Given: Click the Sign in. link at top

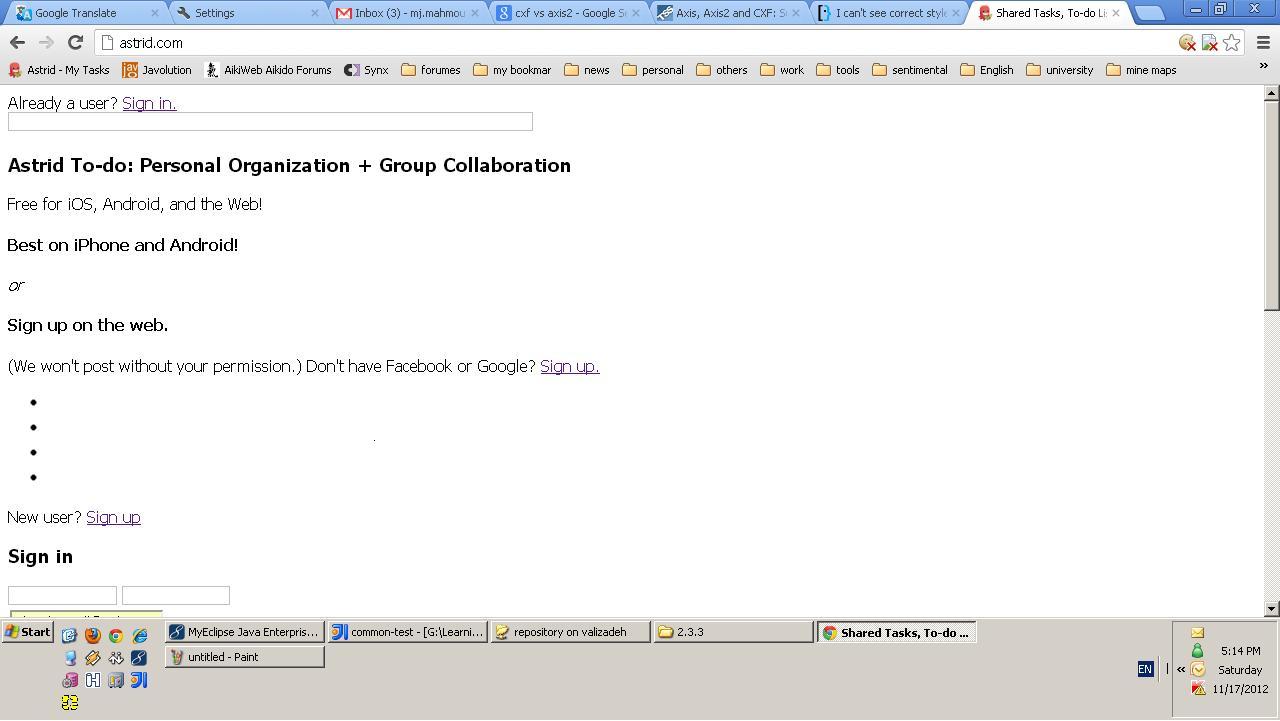Looking at the screenshot, I should coord(149,103).
